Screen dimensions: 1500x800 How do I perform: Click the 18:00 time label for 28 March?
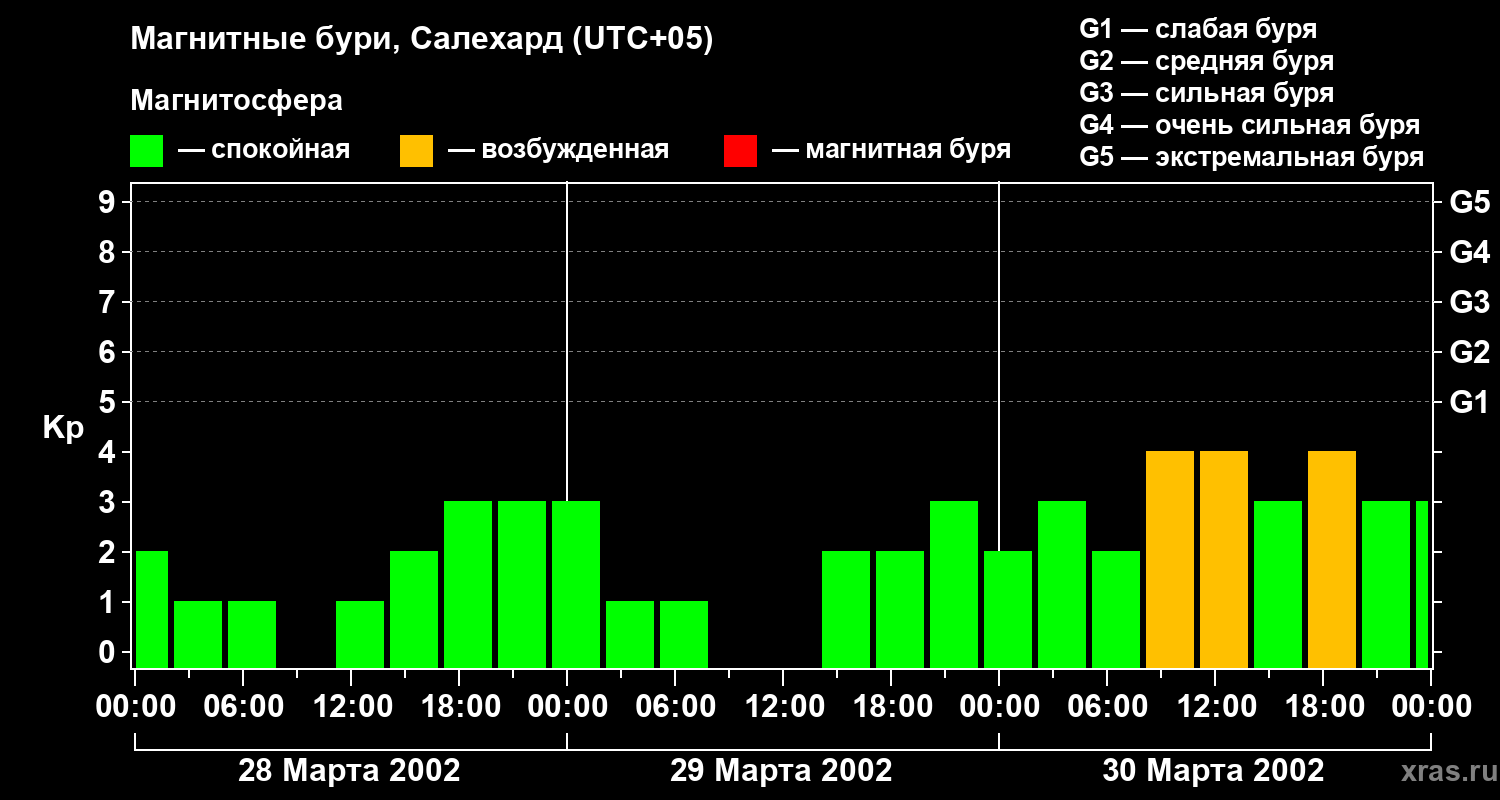click(x=459, y=707)
